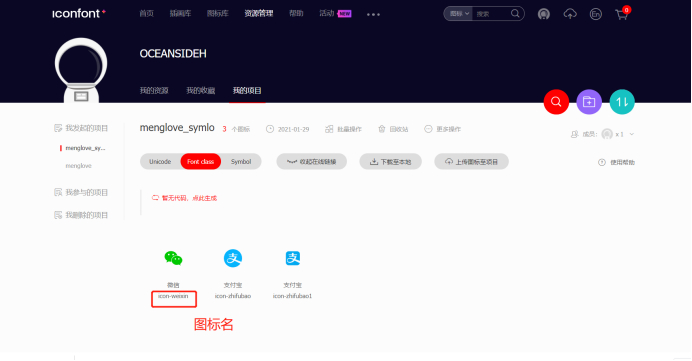This screenshot has height=361, width=692.
Task: Focus the top search input field
Action: (x=491, y=14)
